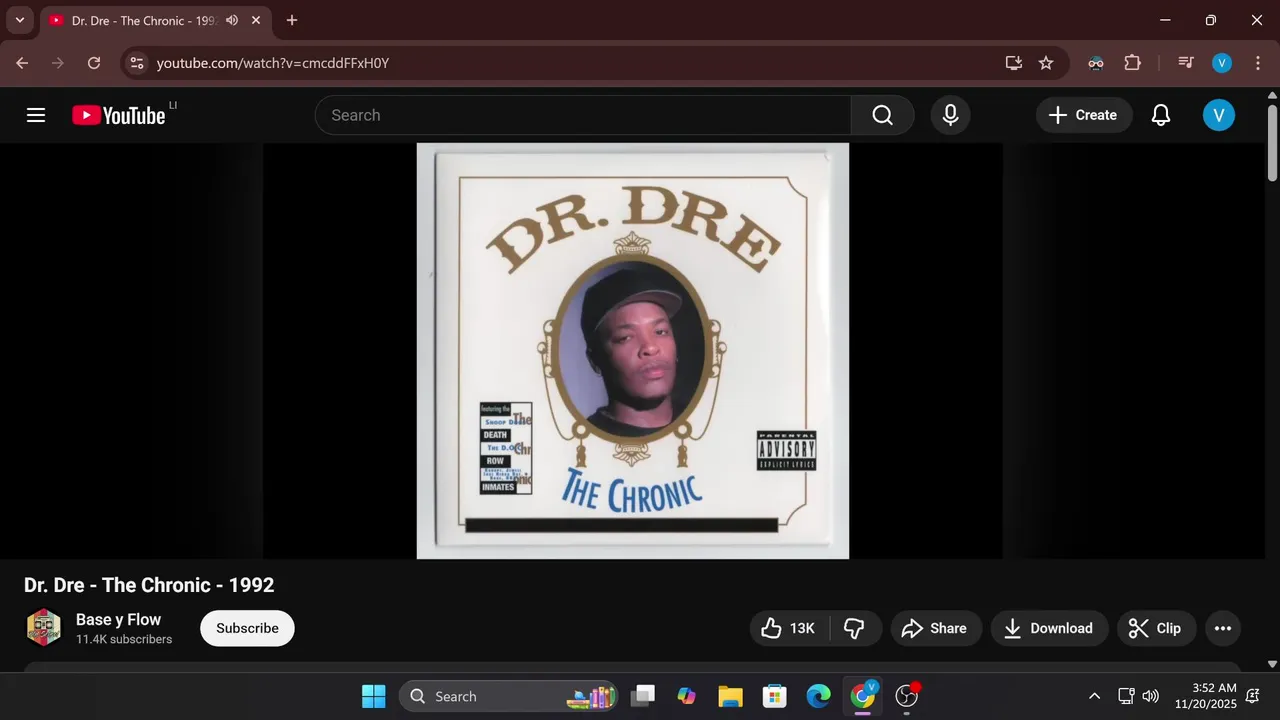Open the Windows taskbar search box
The image size is (1280, 720).
(508, 696)
